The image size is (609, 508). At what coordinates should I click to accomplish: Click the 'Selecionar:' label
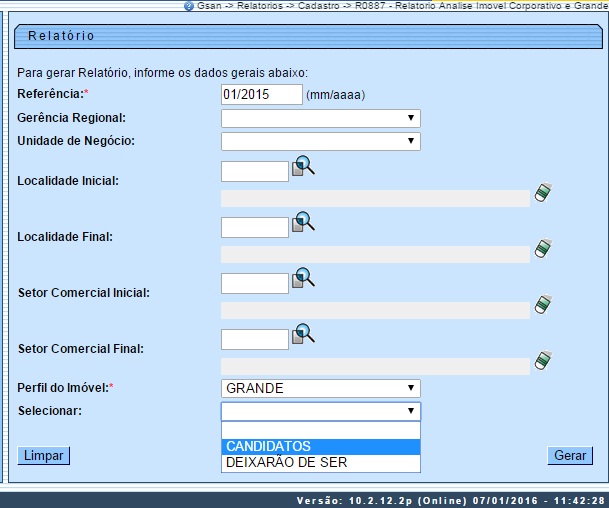50,411
